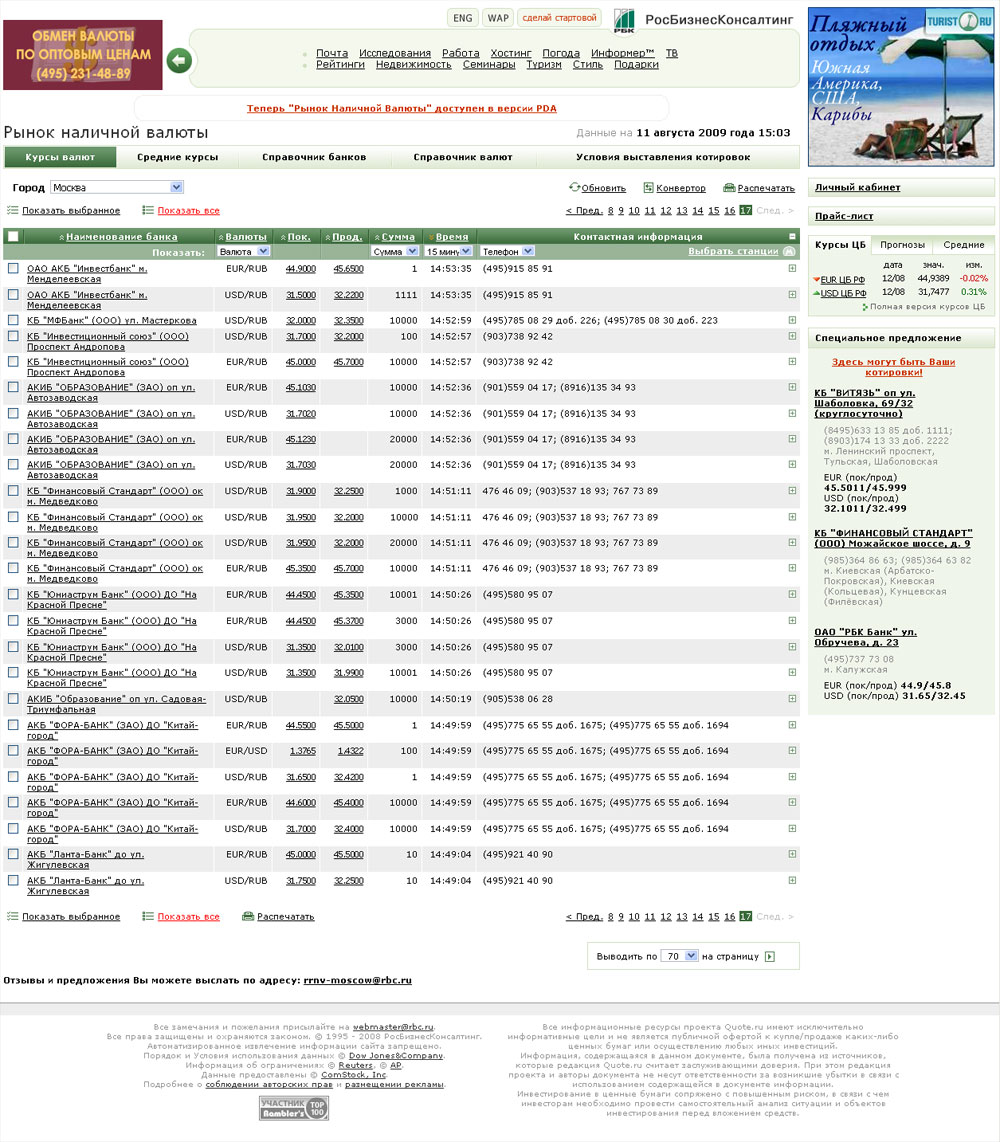Open the converter icon next to Конвертор

(x=648, y=188)
